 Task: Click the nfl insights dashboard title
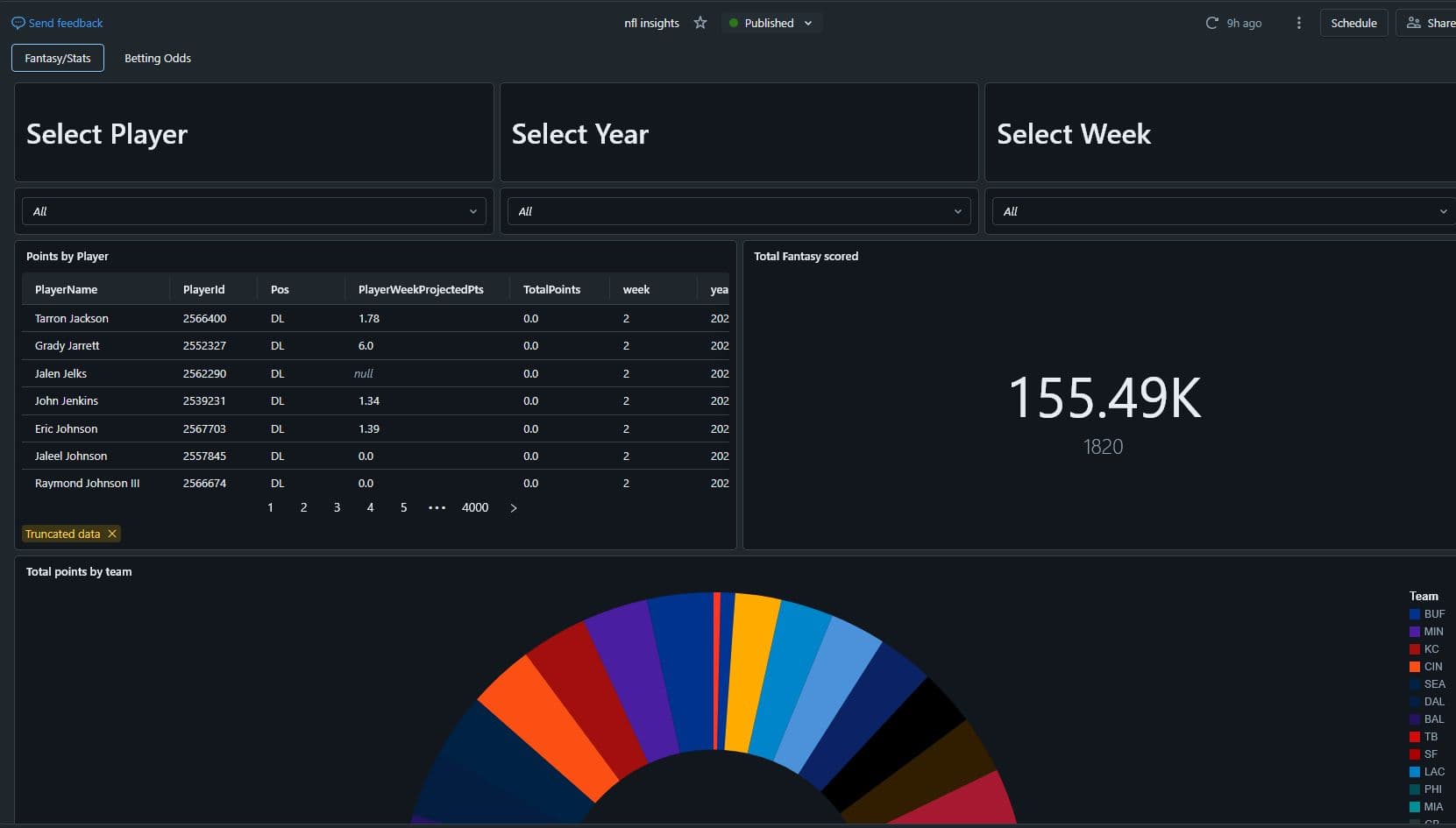(651, 23)
